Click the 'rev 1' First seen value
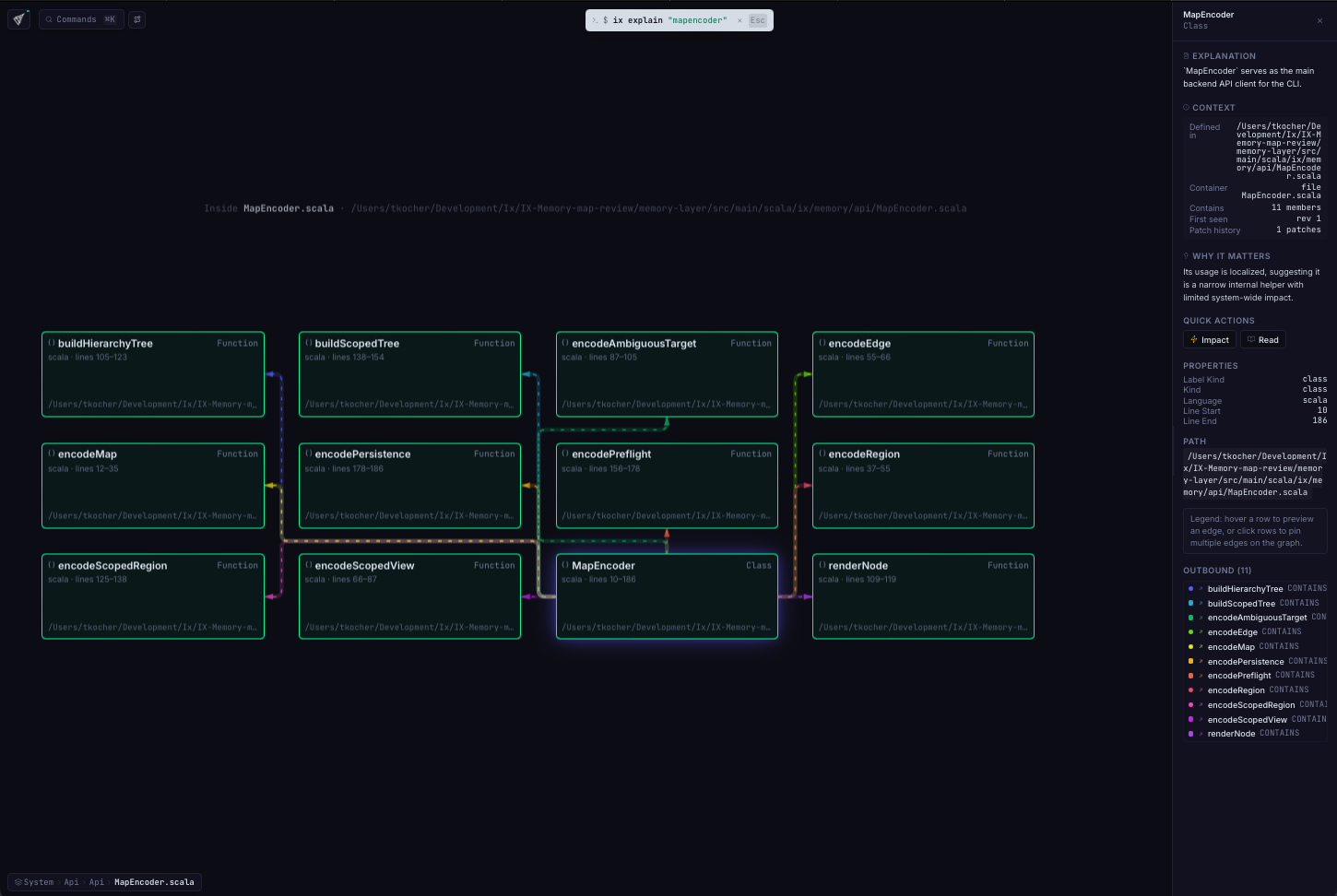Screen dimensions: 1337x896 pos(1308,218)
